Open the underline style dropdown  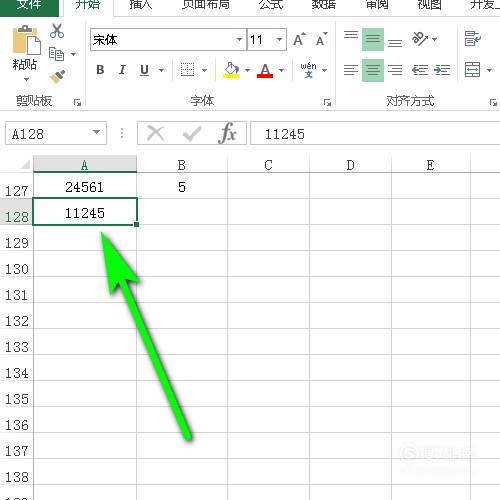161,70
